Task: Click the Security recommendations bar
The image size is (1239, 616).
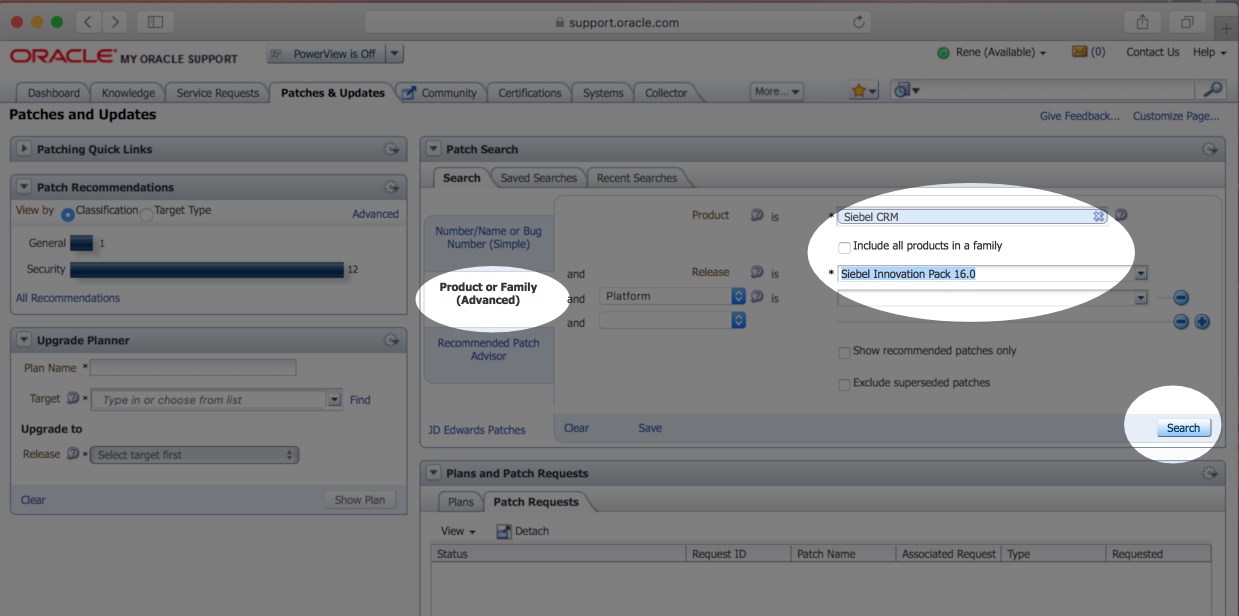Action: click(207, 270)
